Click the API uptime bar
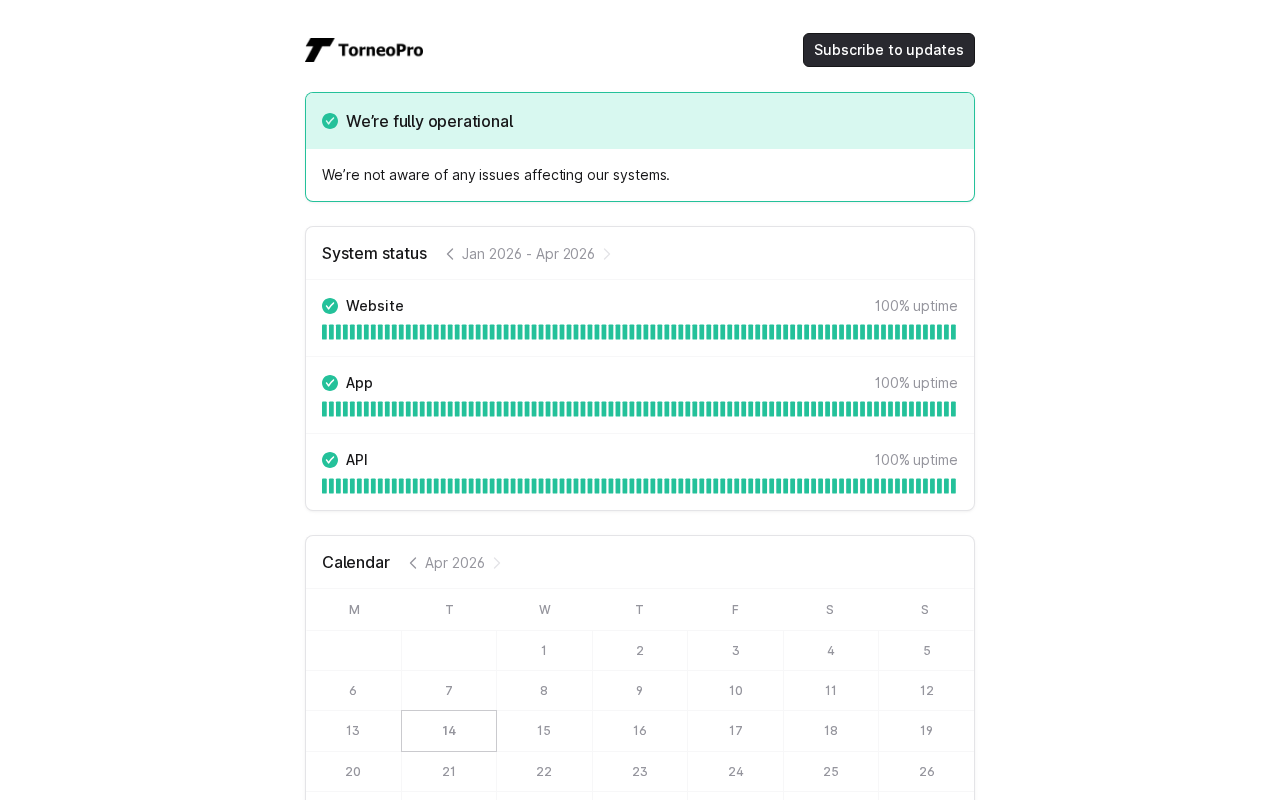The height and width of the screenshot is (800, 1280). [x=639, y=486]
